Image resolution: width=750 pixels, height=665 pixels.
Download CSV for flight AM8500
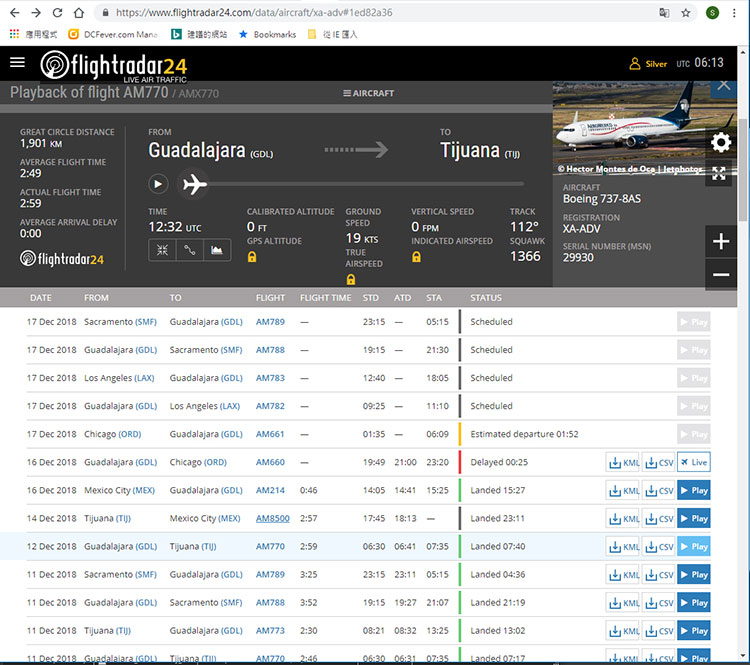[x=659, y=519]
